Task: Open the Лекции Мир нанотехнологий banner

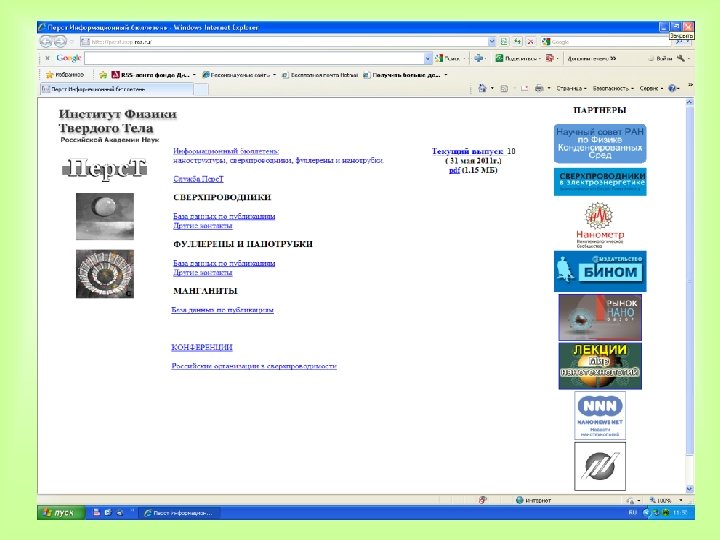Action: (x=600, y=366)
